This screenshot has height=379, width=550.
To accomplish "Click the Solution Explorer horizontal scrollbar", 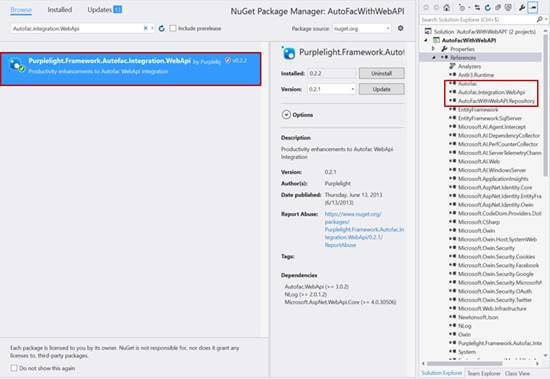I will (x=464, y=364).
